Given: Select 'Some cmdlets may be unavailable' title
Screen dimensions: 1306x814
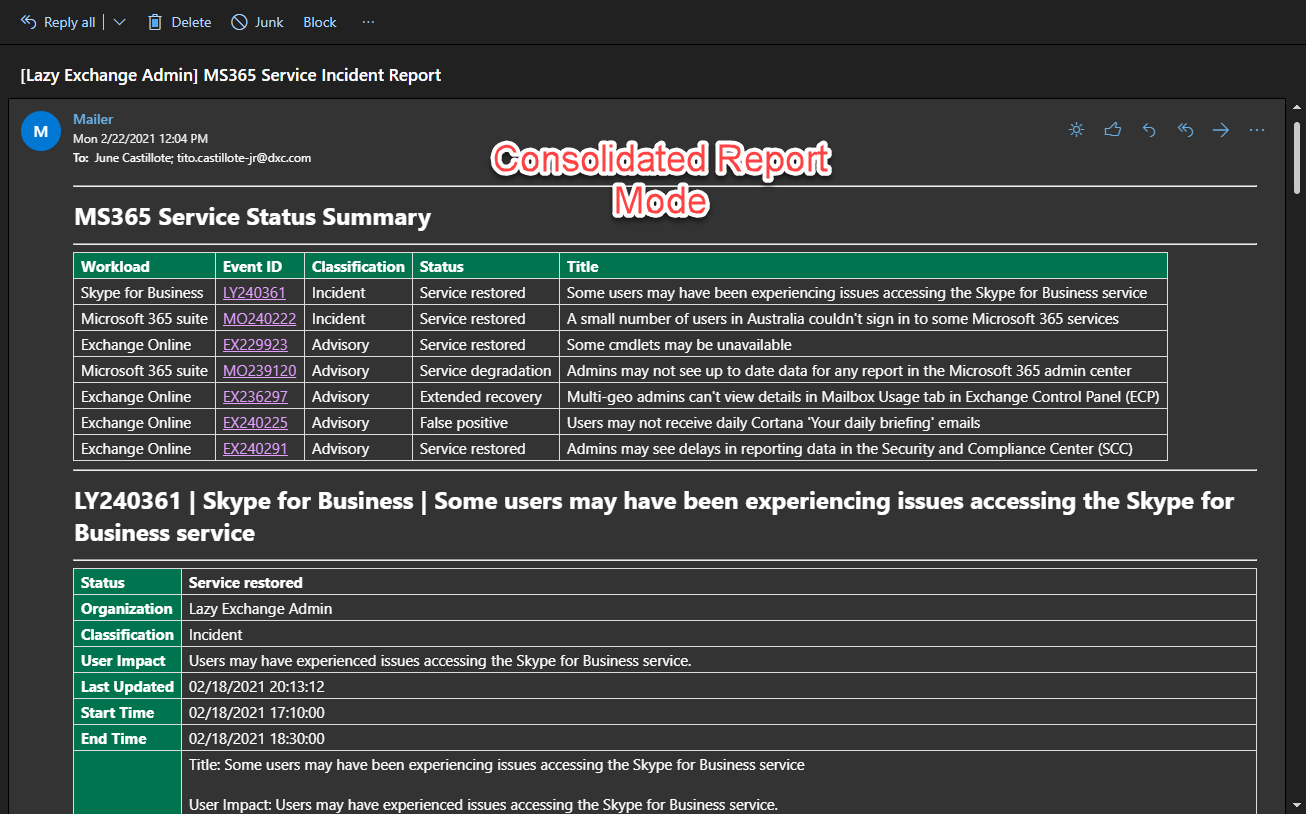Looking at the screenshot, I should tap(863, 345).
